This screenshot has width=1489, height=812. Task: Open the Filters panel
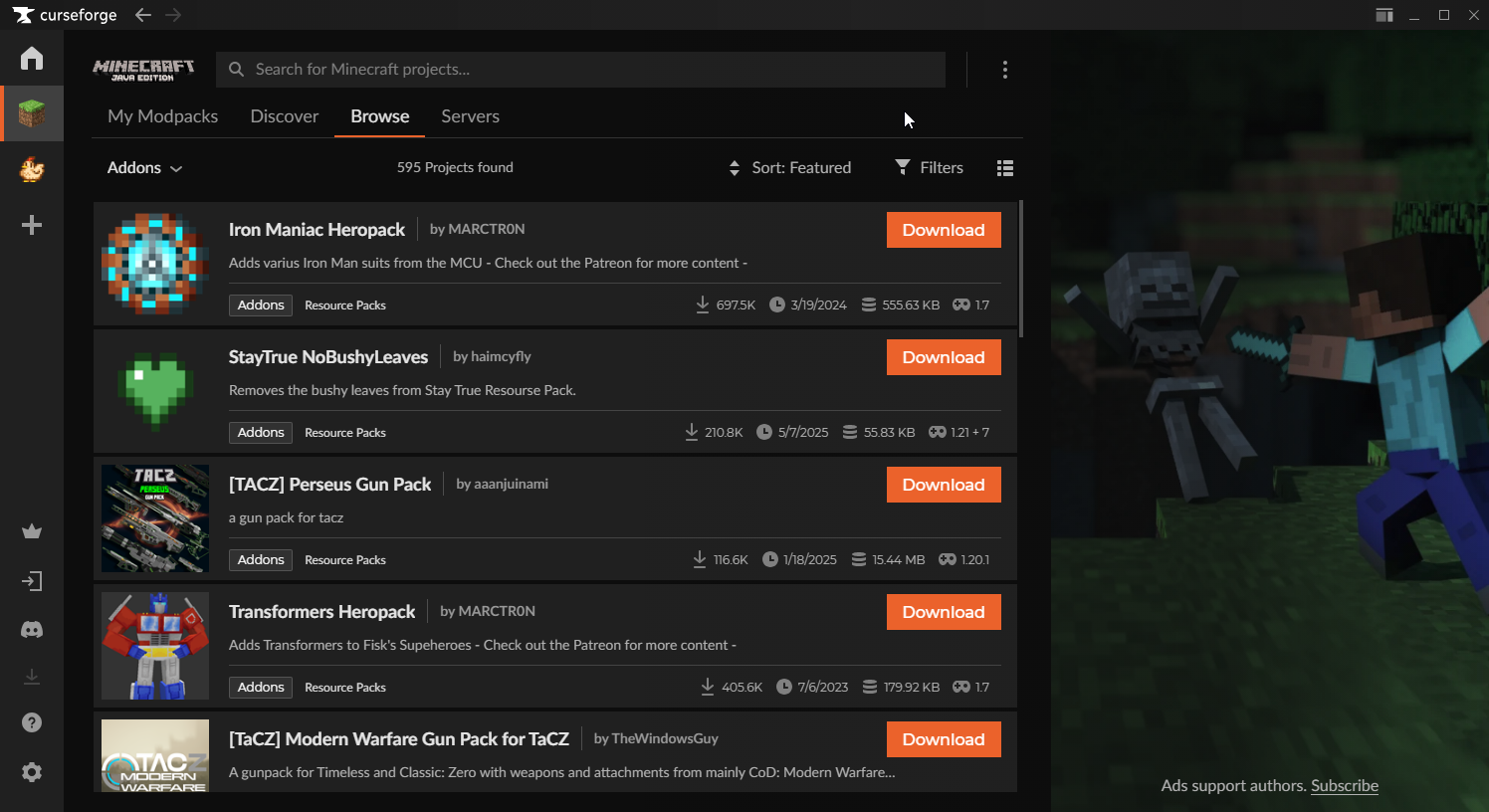(x=930, y=168)
